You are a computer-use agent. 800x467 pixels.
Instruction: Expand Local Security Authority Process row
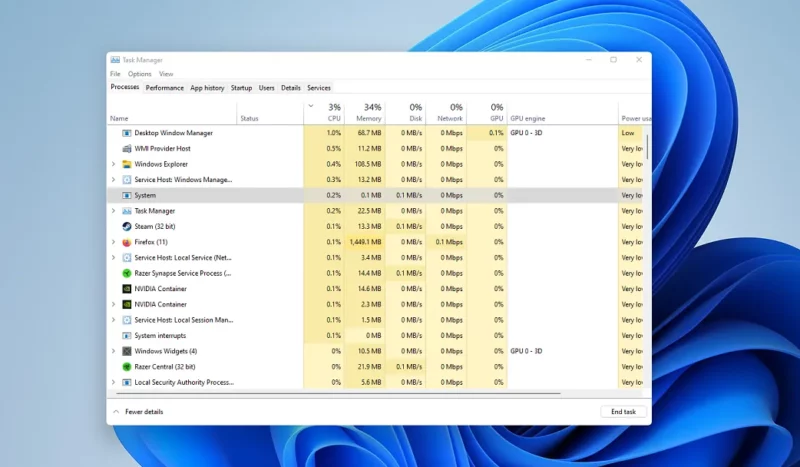(x=113, y=382)
